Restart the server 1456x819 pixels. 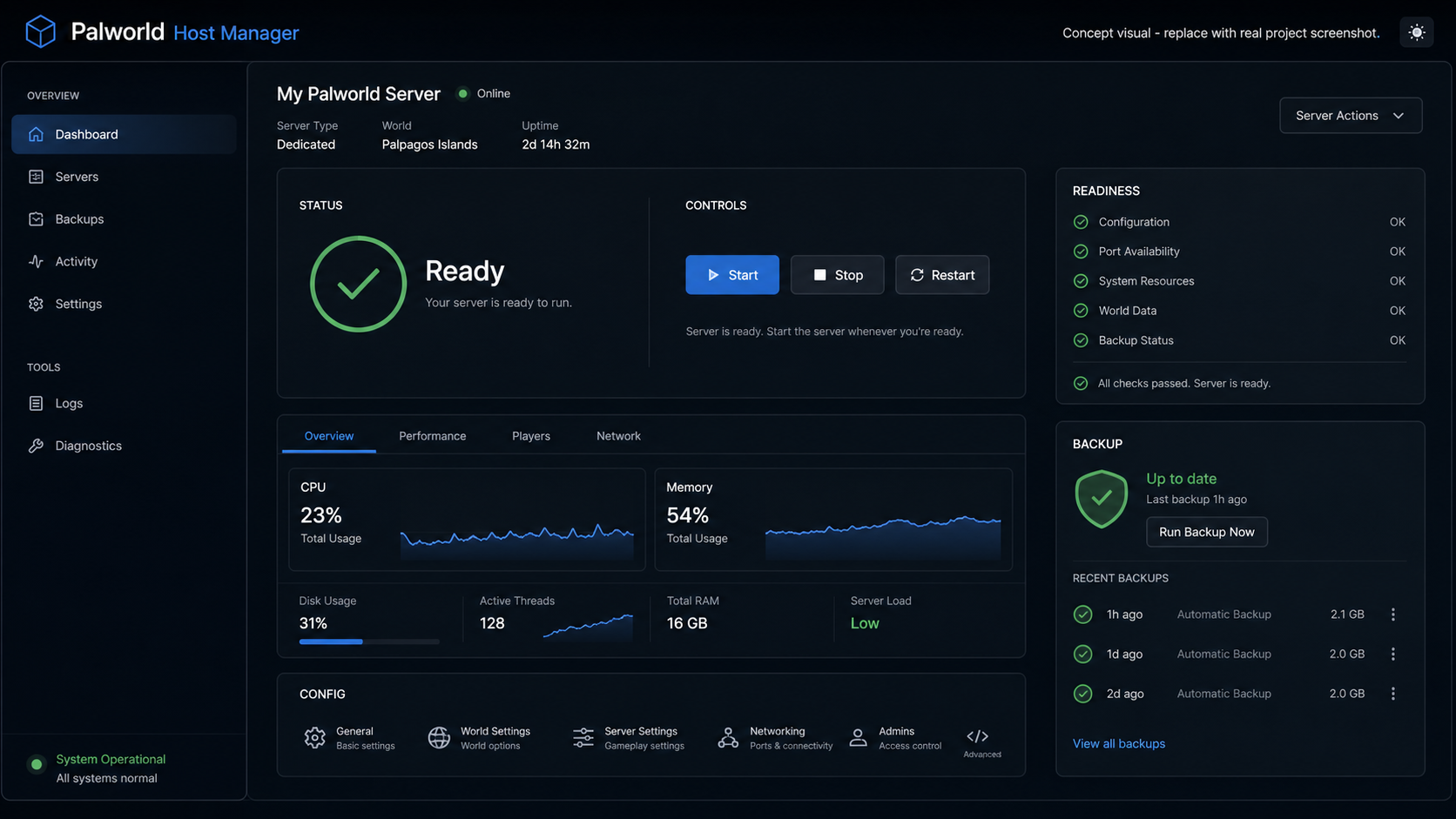pyautogui.click(x=942, y=275)
